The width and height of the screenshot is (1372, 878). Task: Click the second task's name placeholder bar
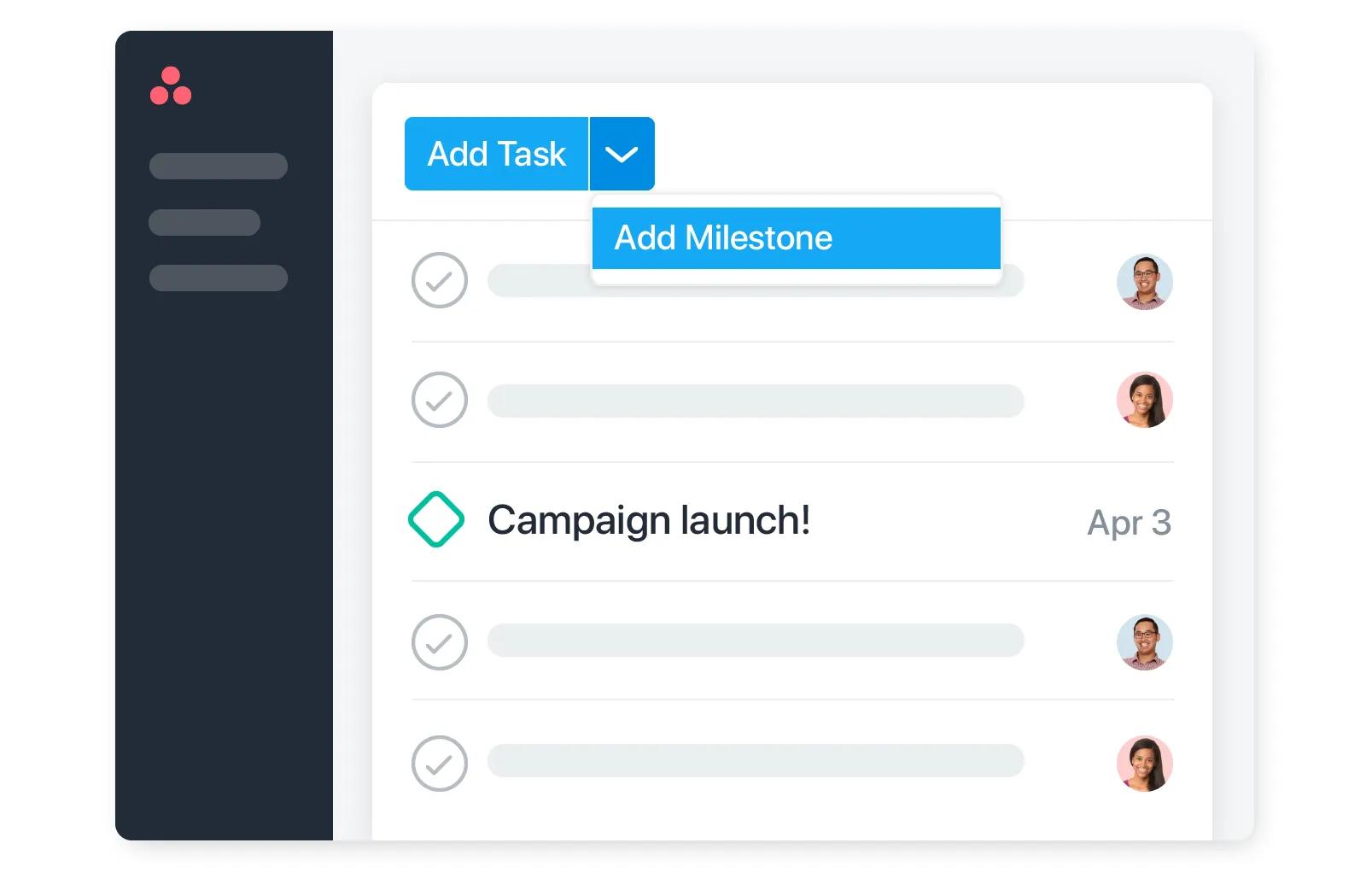[756, 401]
